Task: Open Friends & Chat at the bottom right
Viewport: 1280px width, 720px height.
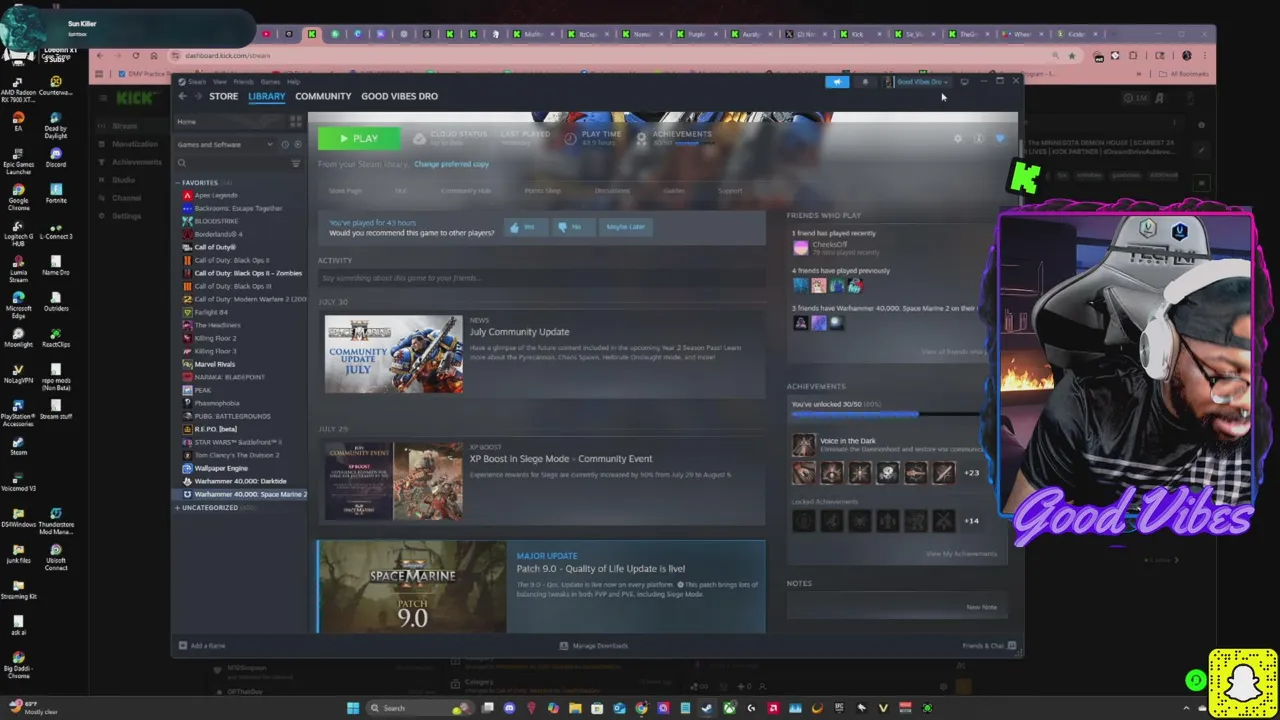Action: pos(988,646)
